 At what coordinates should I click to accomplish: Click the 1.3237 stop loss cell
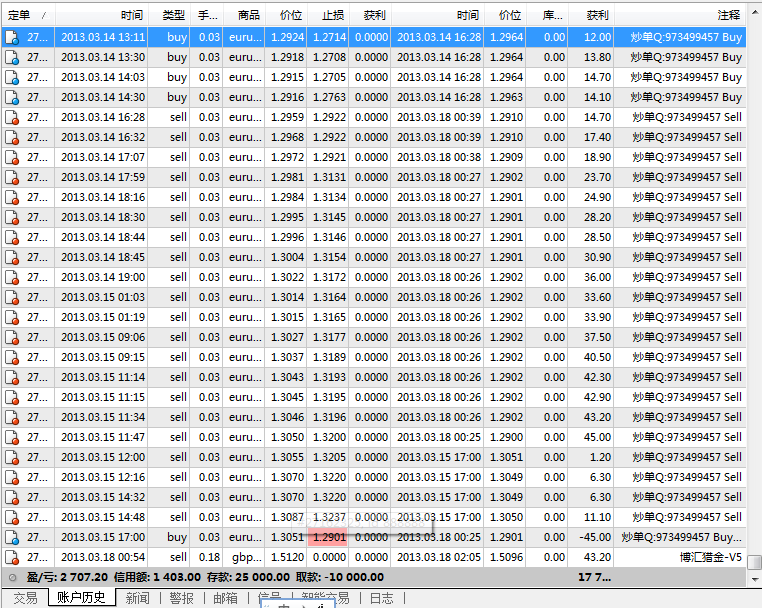(329, 517)
